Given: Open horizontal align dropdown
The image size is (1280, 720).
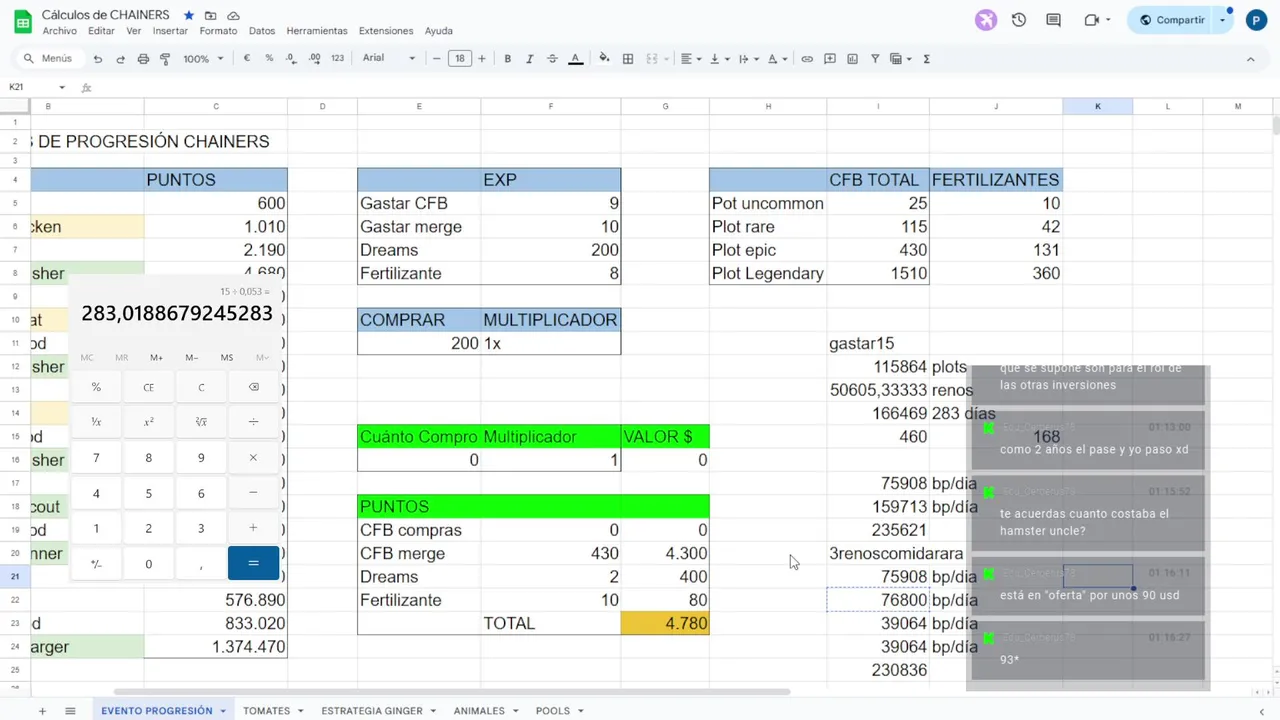Looking at the screenshot, I should pyautogui.click(x=691, y=59).
